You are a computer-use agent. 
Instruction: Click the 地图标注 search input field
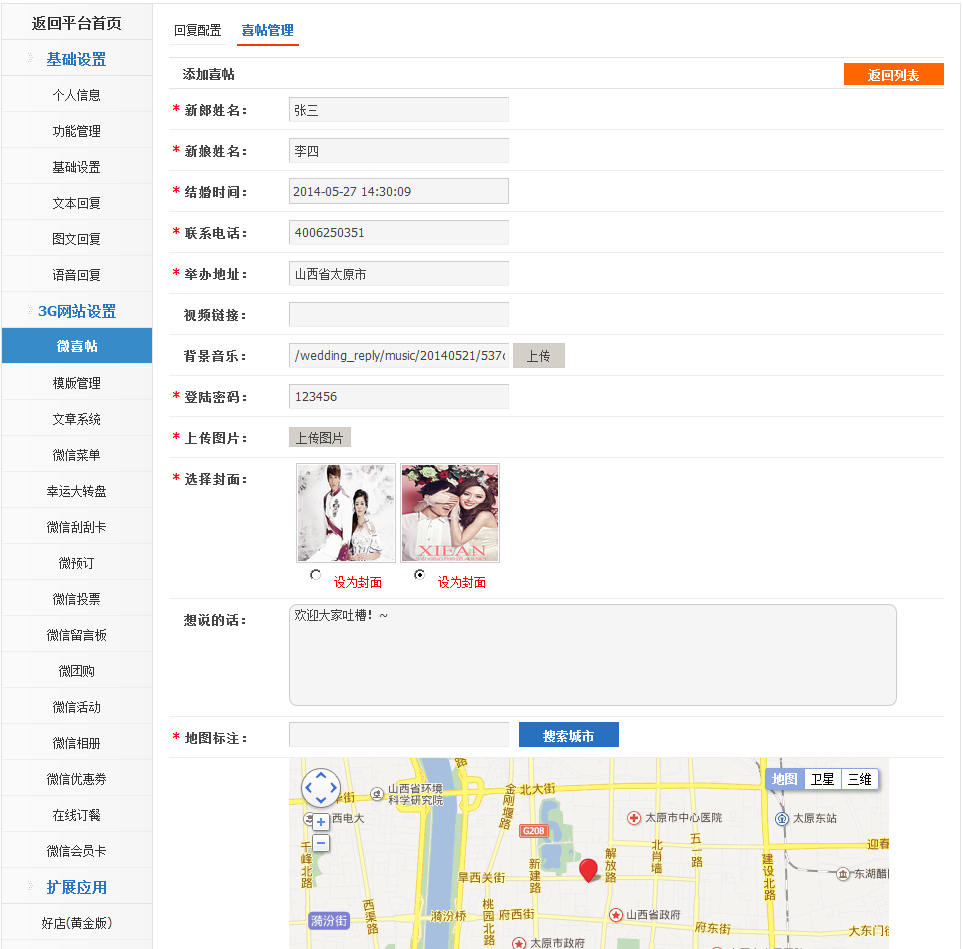[x=399, y=735]
